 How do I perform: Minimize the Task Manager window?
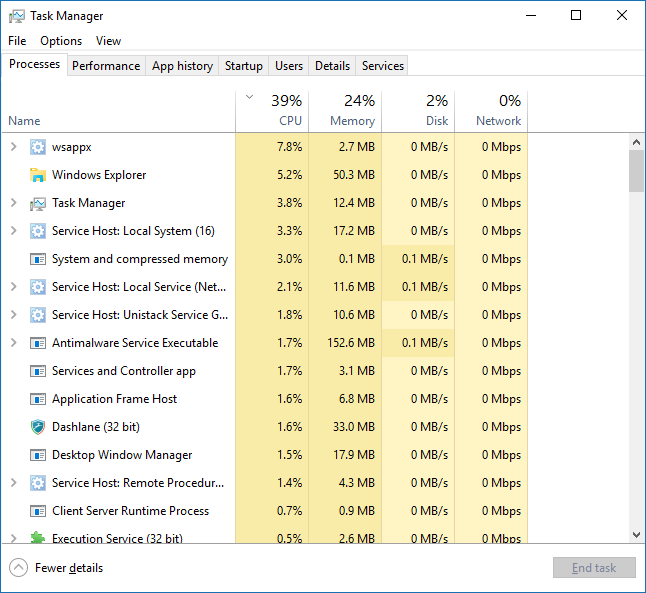click(x=531, y=16)
